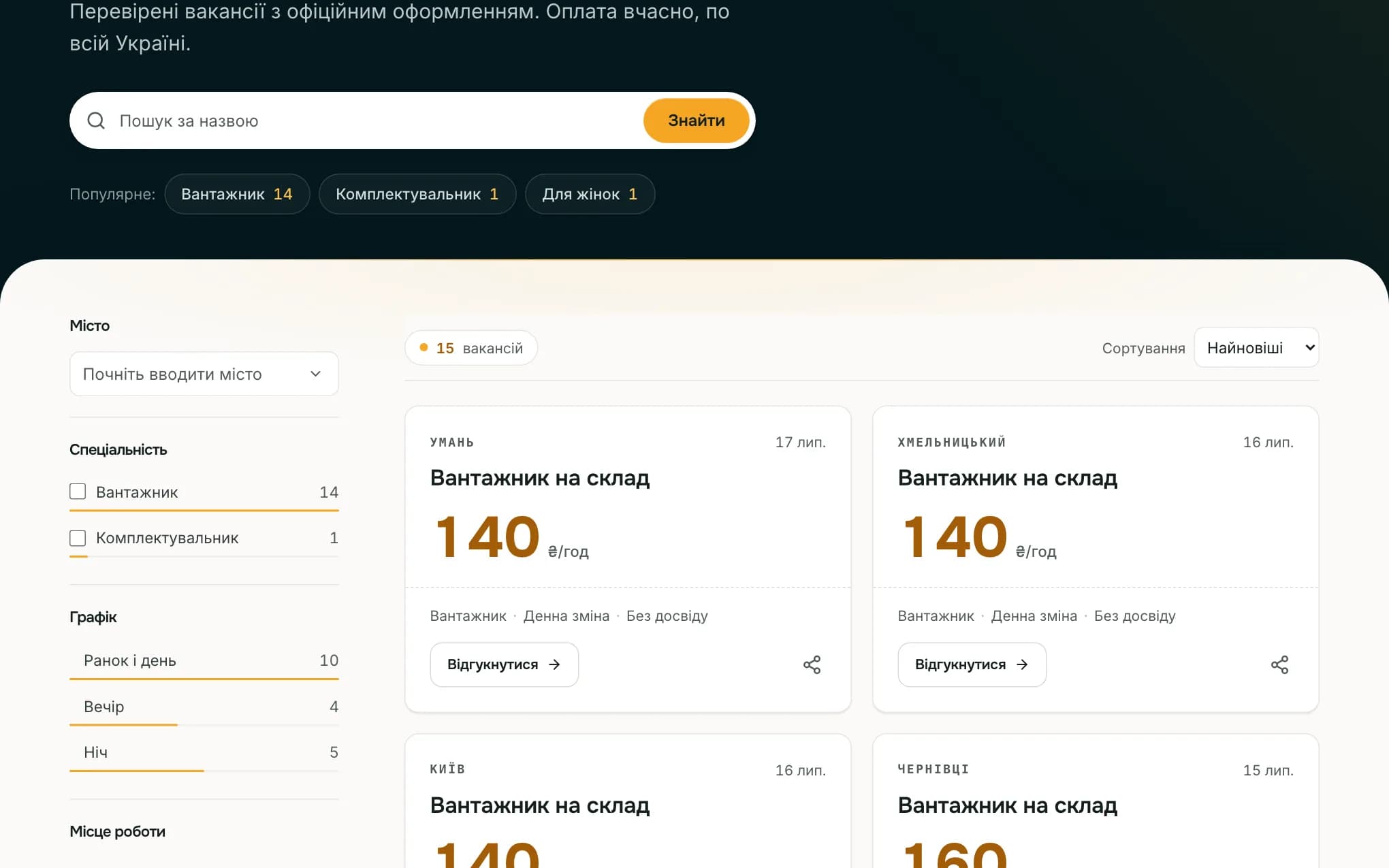Viewport: 1389px width, 868px height.
Task: Click the Графік filter heading
Action: [x=93, y=617]
